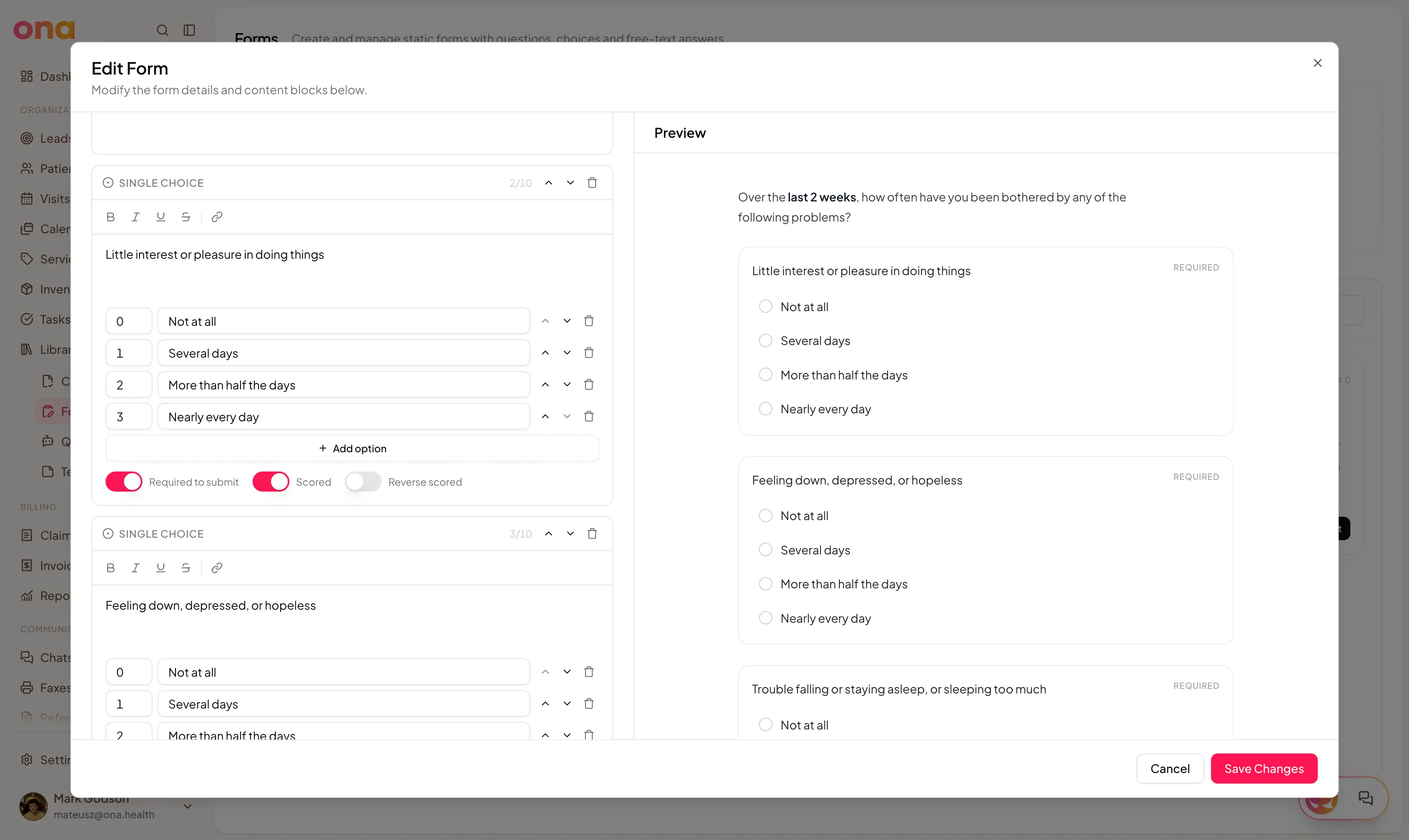Collapse the sidebar panel icon
This screenshot has width=1409, height=840.
coord(190,30)
